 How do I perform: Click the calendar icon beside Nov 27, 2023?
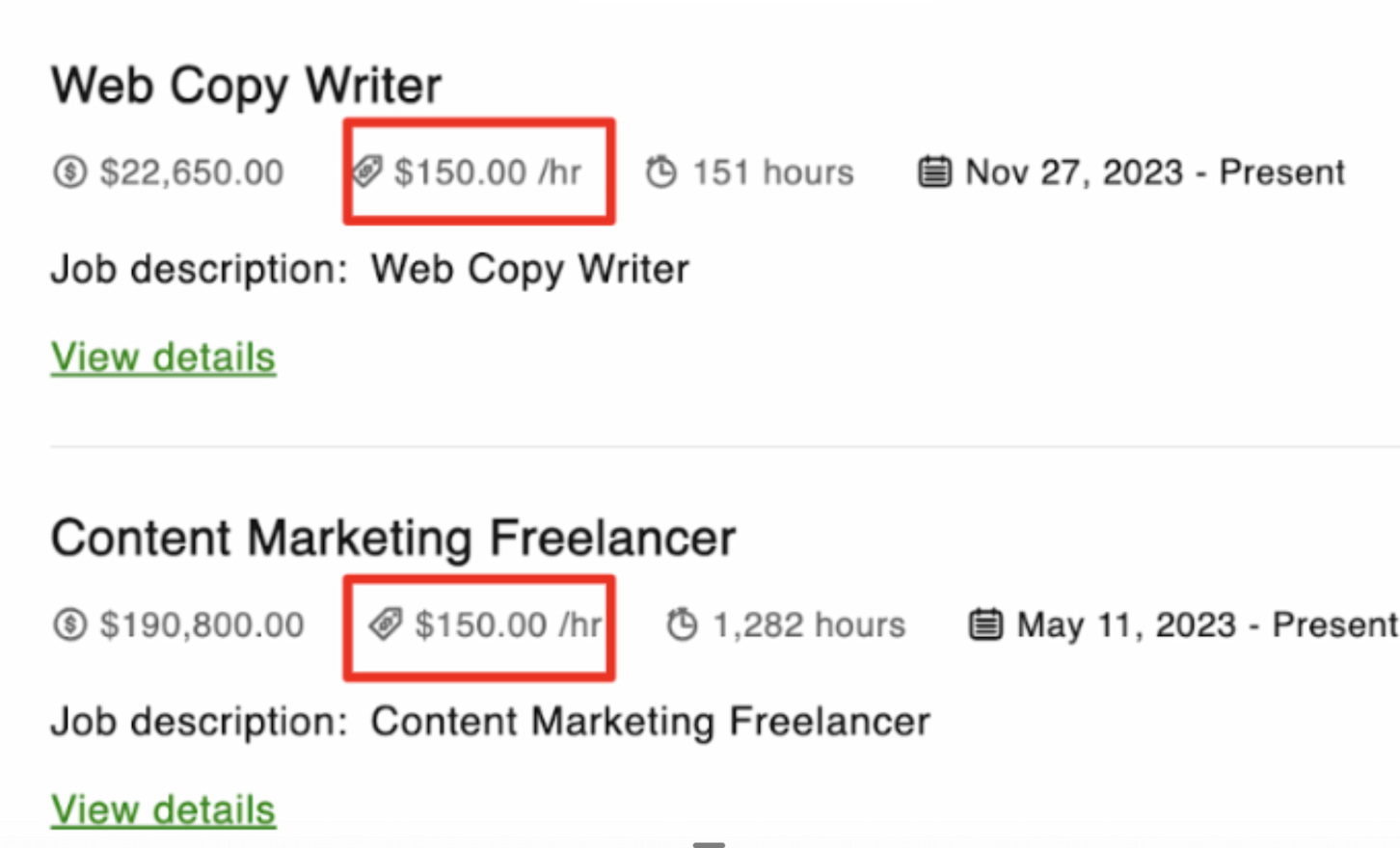(933, 172)
